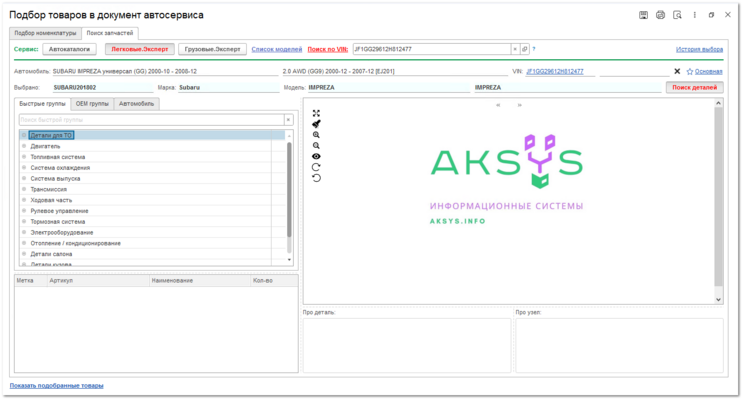
Task: Toggle the eye visibility icon
Action: (316, 156)
